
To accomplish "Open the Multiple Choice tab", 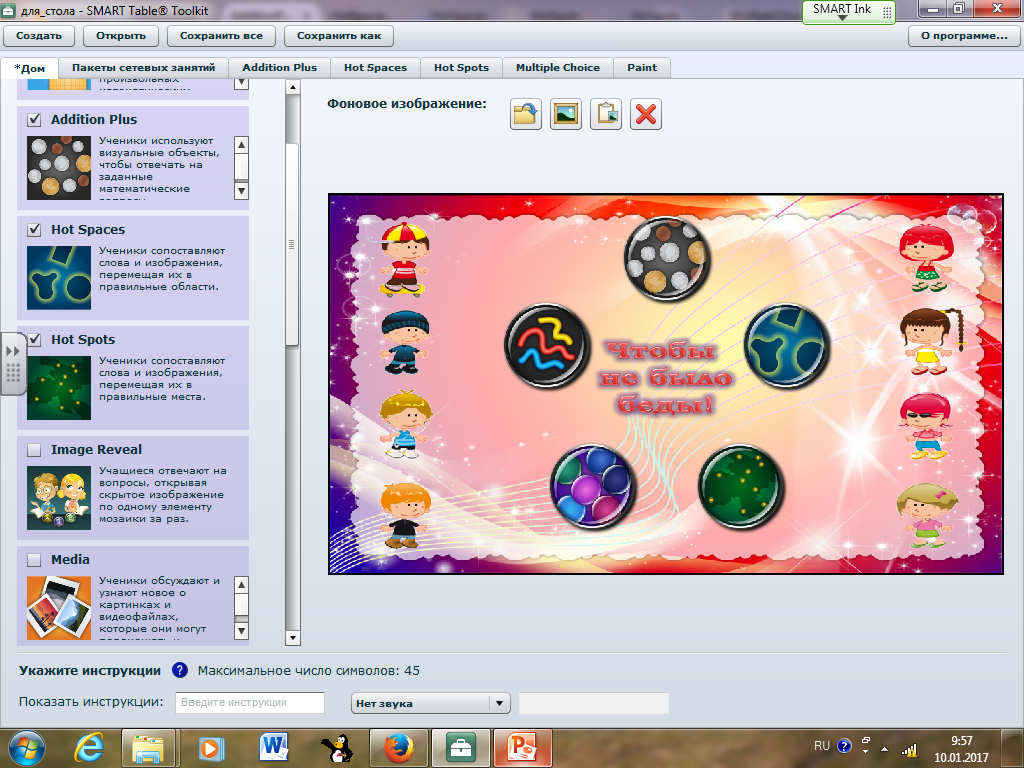I will point(557,67).
